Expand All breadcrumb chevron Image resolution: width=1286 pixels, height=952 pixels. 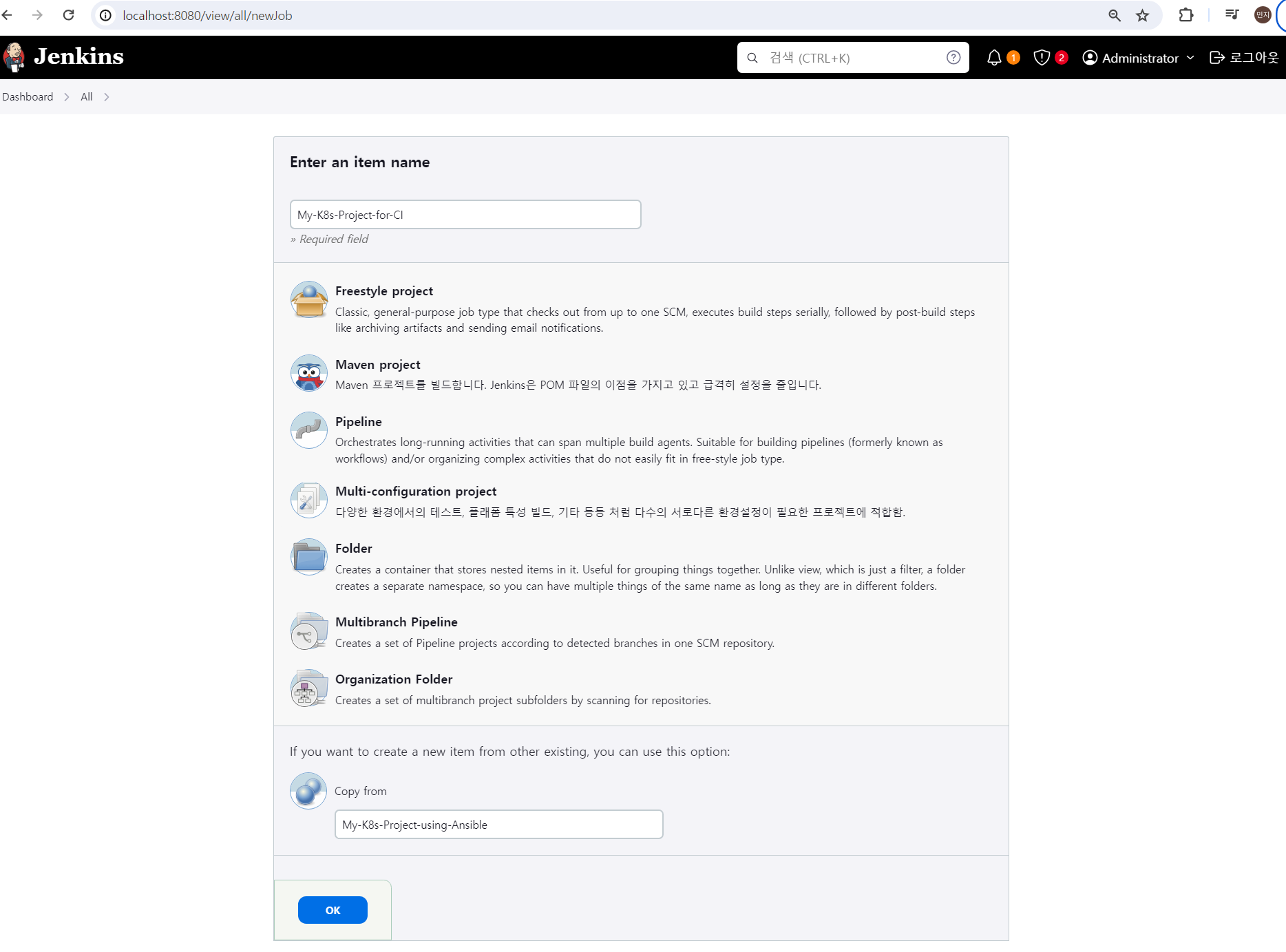(107, 97)
